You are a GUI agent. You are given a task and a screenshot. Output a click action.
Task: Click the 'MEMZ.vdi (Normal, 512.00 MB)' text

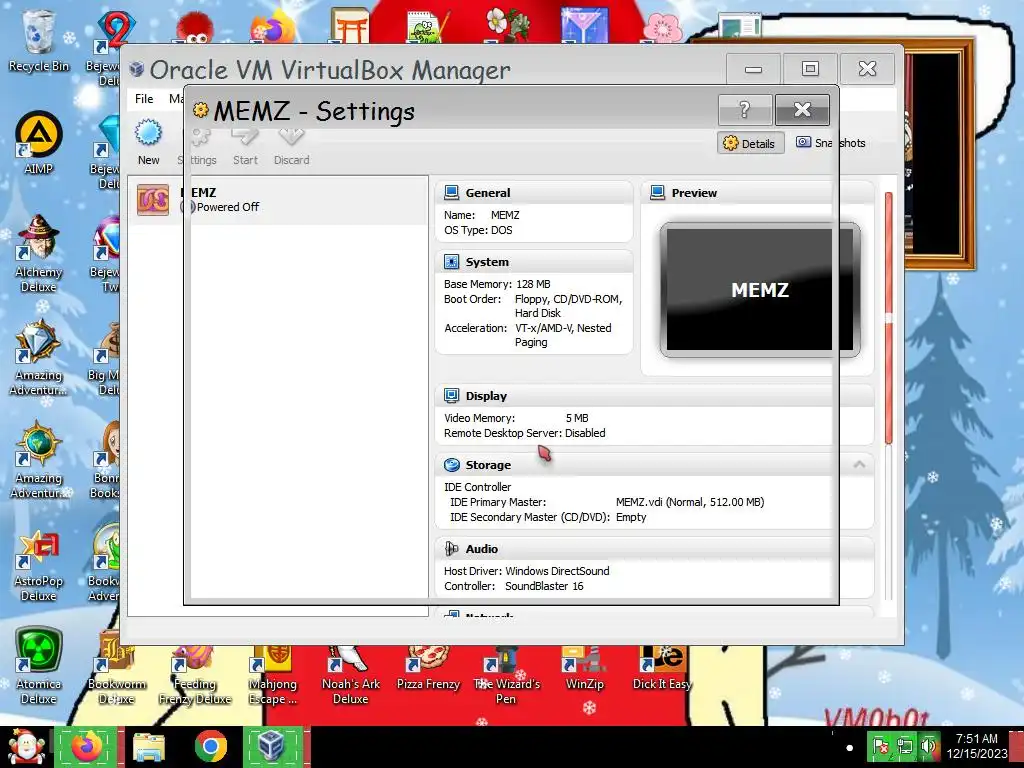[x=690, y=502]
